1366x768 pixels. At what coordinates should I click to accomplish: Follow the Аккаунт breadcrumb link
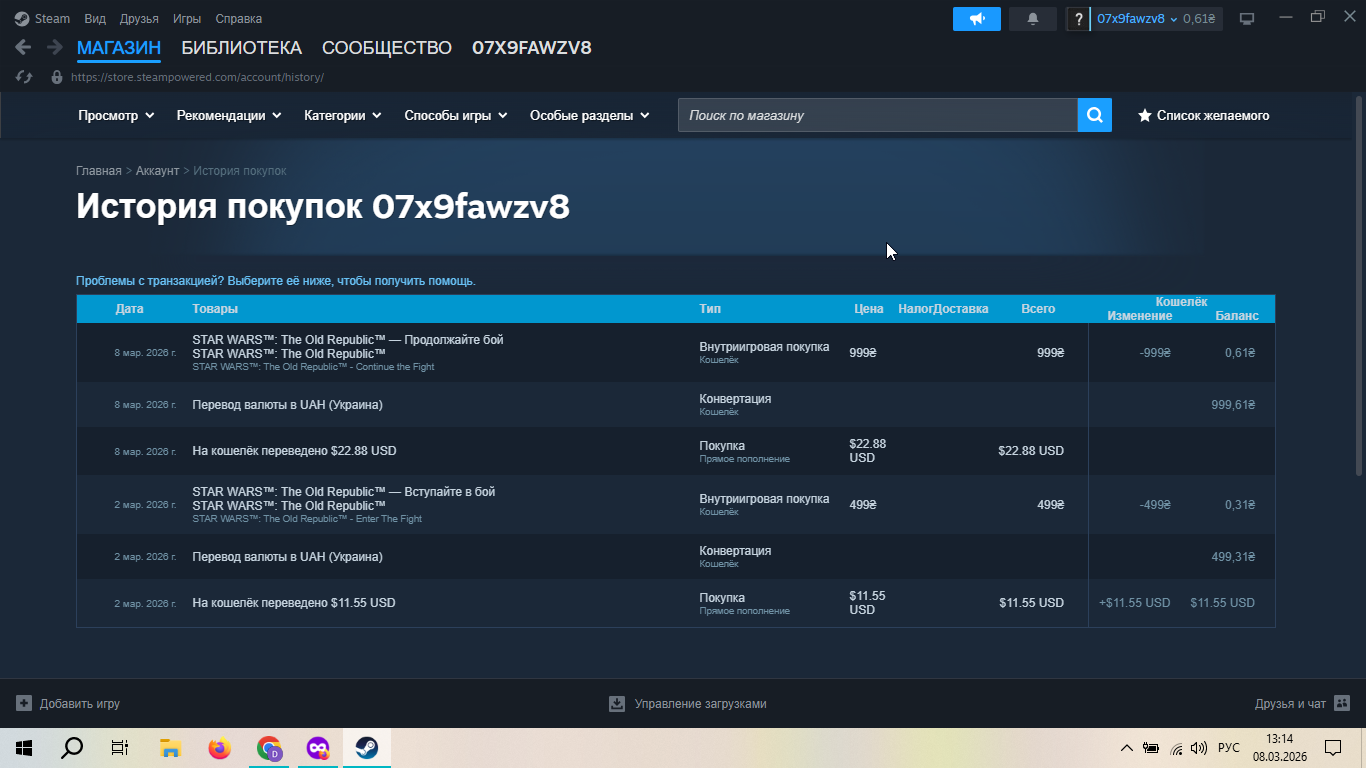(158, 171)
